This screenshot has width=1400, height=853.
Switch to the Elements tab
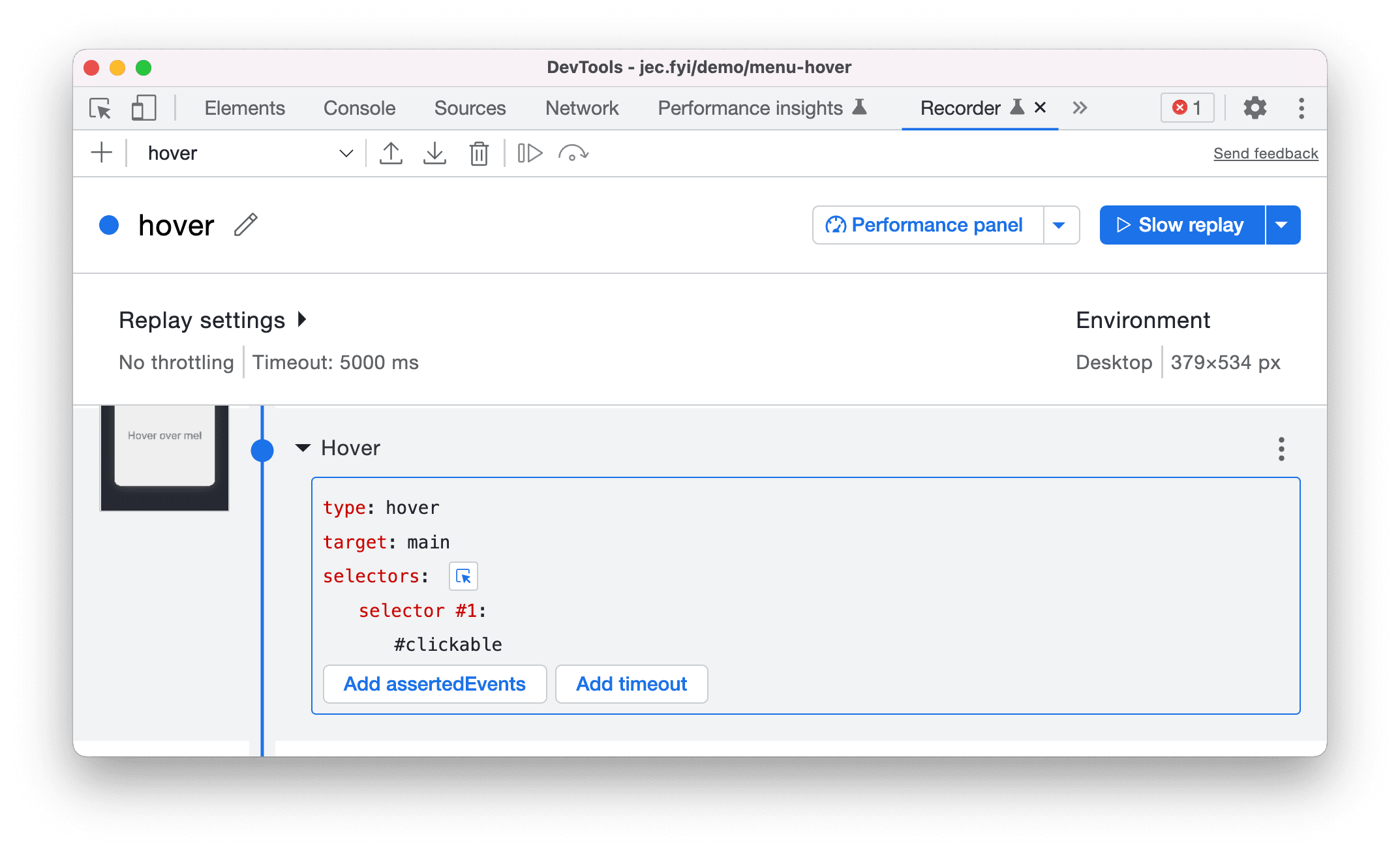(x=244, y=108)
